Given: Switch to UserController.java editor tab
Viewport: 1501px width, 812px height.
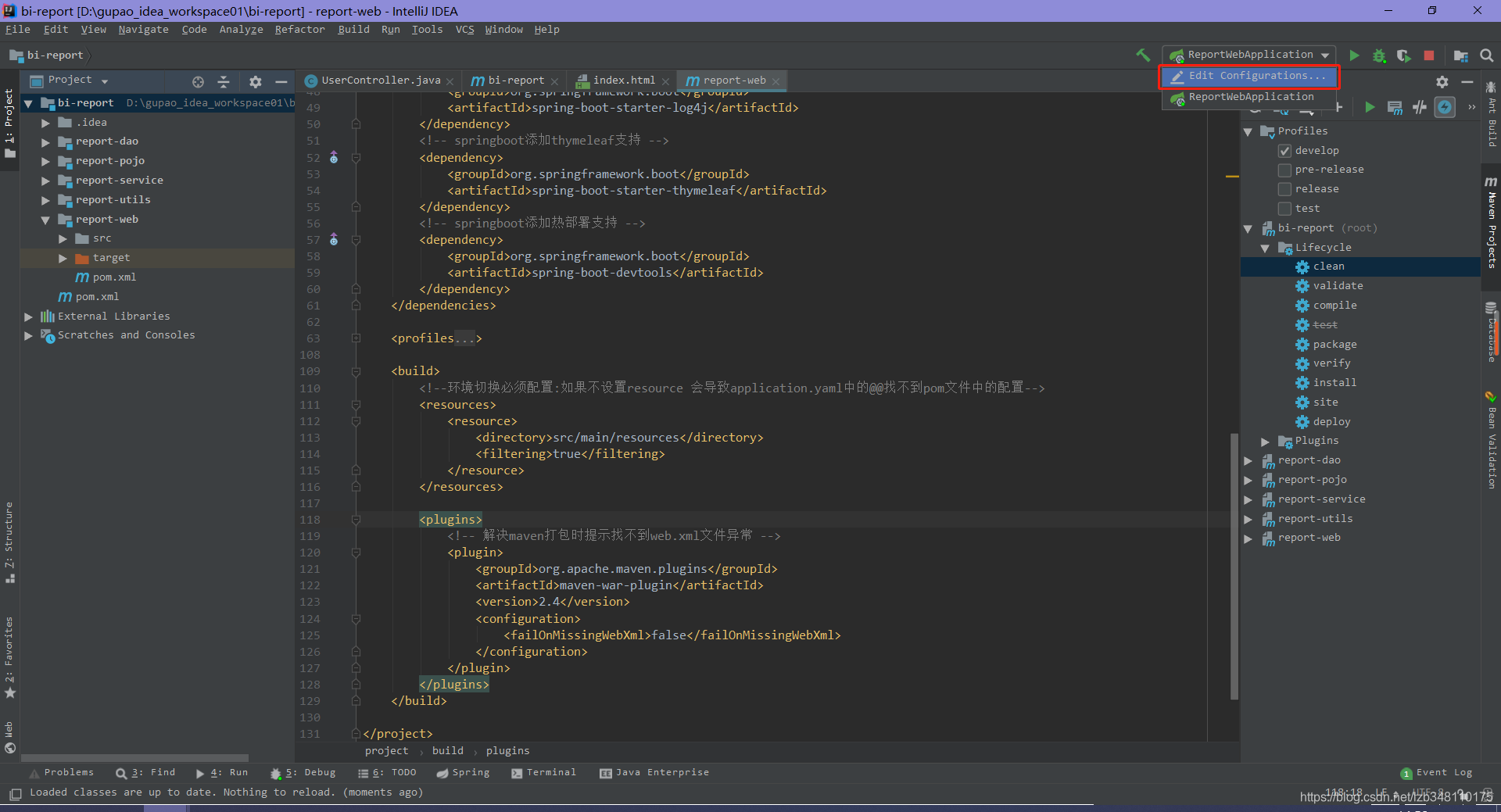Looking at the screenshot, I should 381,80.
